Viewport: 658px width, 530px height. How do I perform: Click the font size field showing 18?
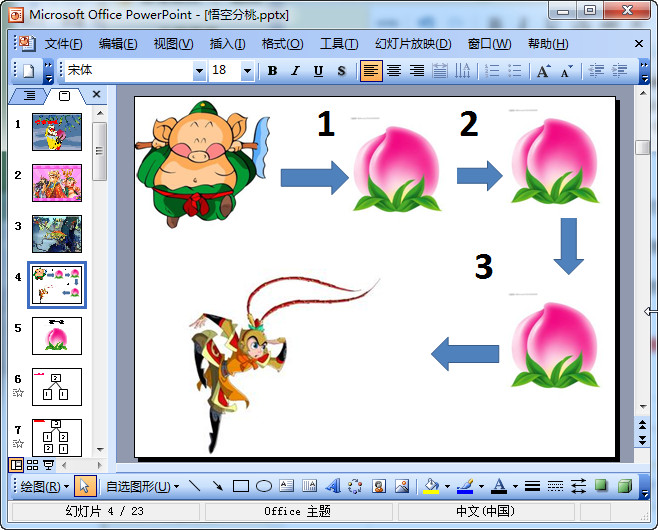[225, 70]
